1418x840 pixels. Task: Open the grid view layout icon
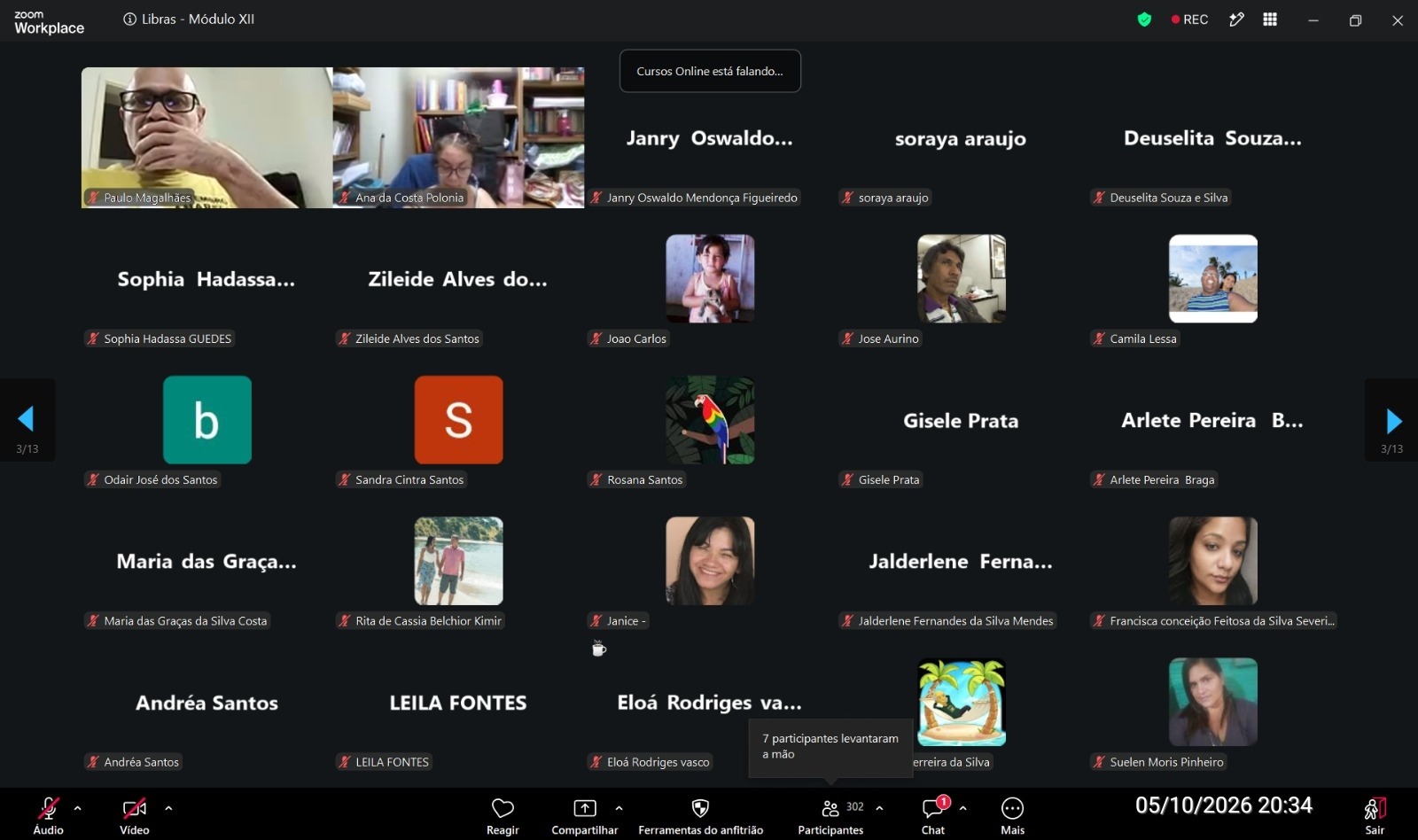coord(1270,19)
